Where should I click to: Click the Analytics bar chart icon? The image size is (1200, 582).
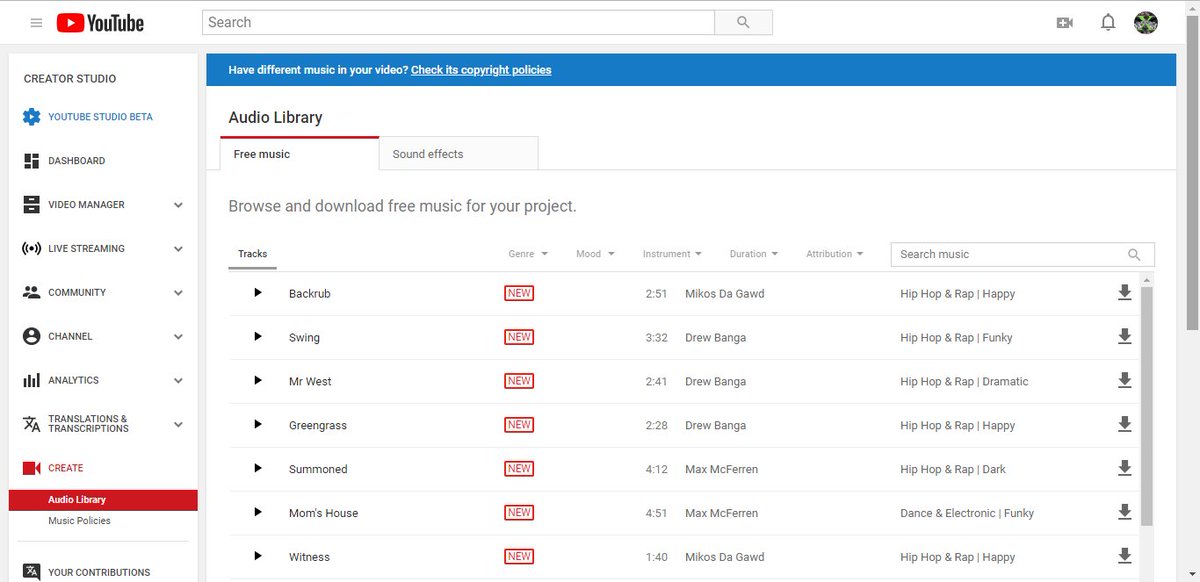31,381
